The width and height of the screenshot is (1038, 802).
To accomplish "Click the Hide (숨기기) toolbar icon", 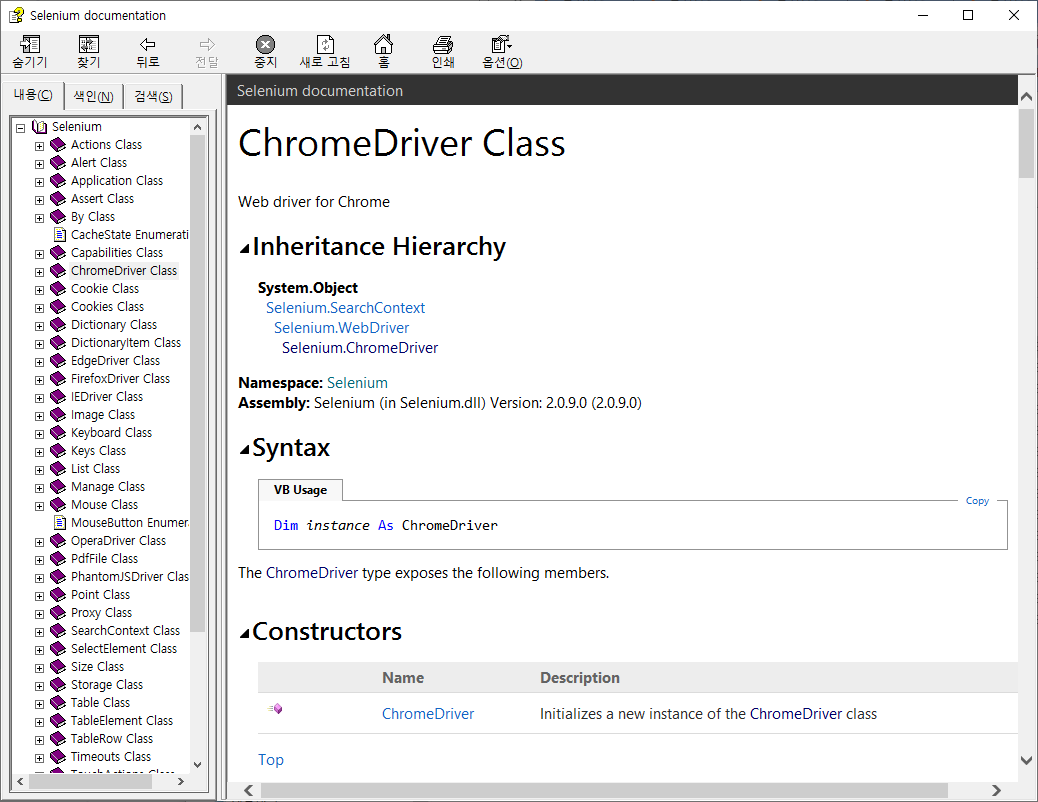I will click(x=30, y=44).
